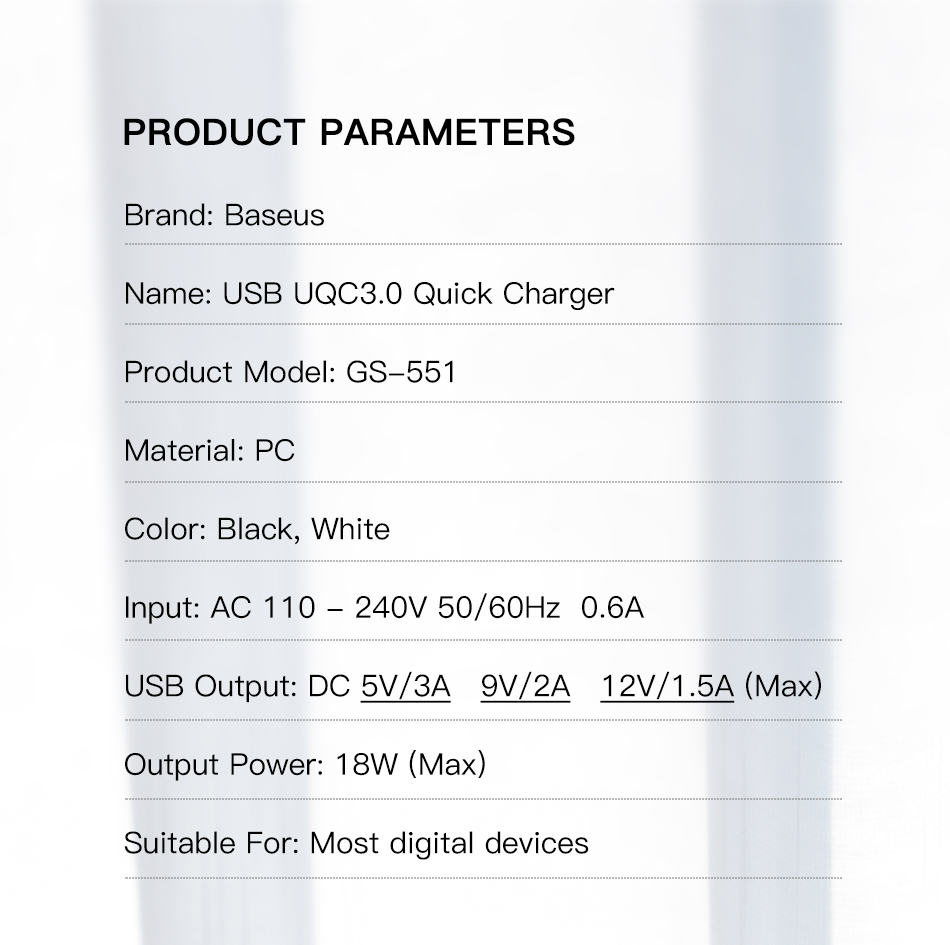Screen dimensions: 950x945
Task: Click Suitable For: Most digital devices
Action: [356, 843]
